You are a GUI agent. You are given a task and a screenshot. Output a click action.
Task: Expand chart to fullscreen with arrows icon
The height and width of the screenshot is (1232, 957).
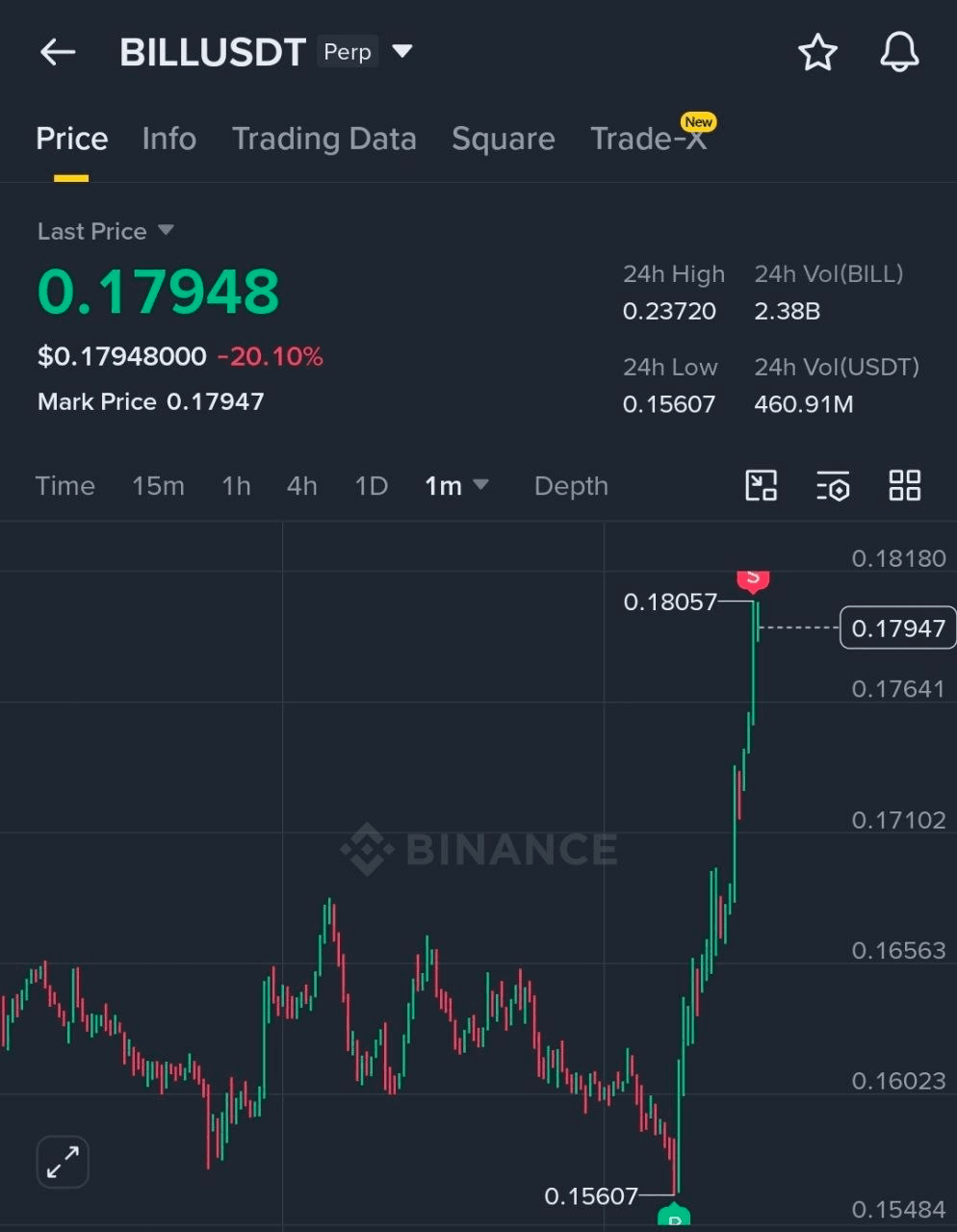coord(63,1162)
